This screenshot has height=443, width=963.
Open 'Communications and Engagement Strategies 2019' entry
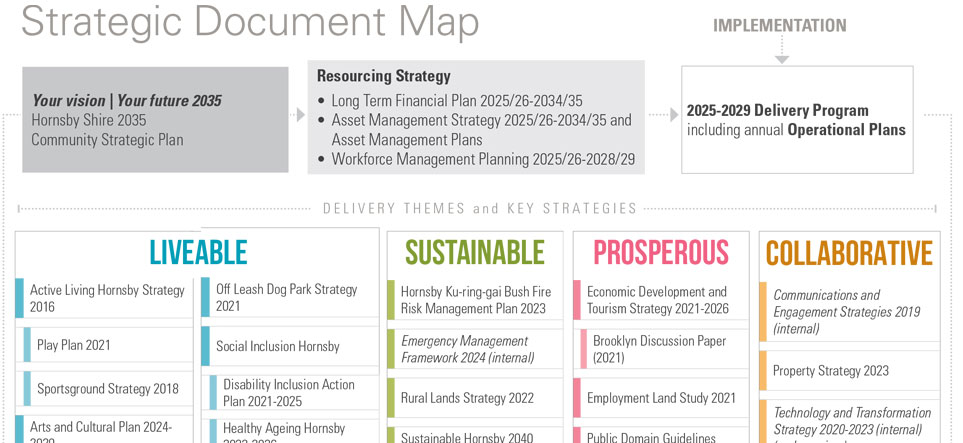(x=849, y=312)
